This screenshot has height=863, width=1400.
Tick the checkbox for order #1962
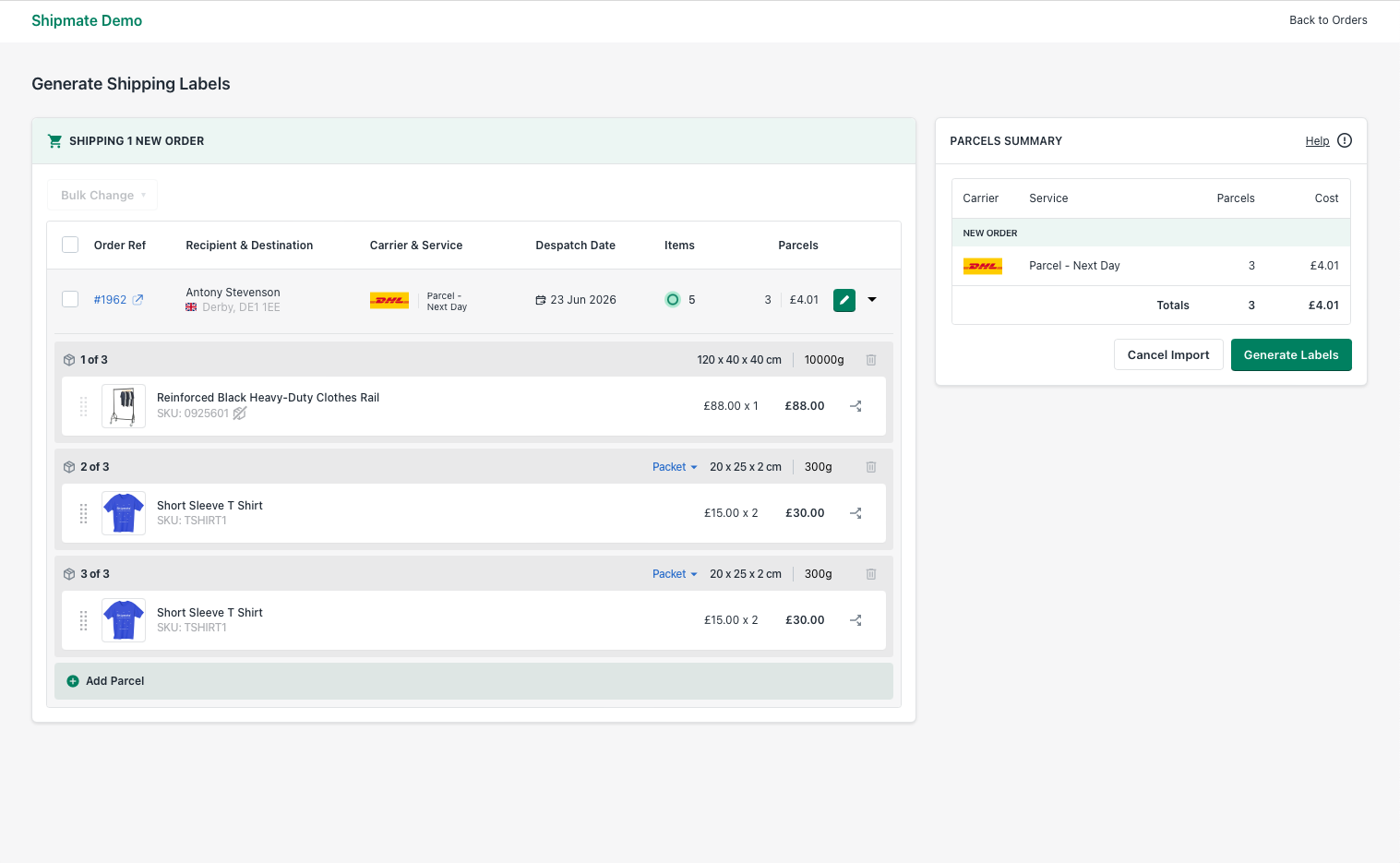(70, 299)
